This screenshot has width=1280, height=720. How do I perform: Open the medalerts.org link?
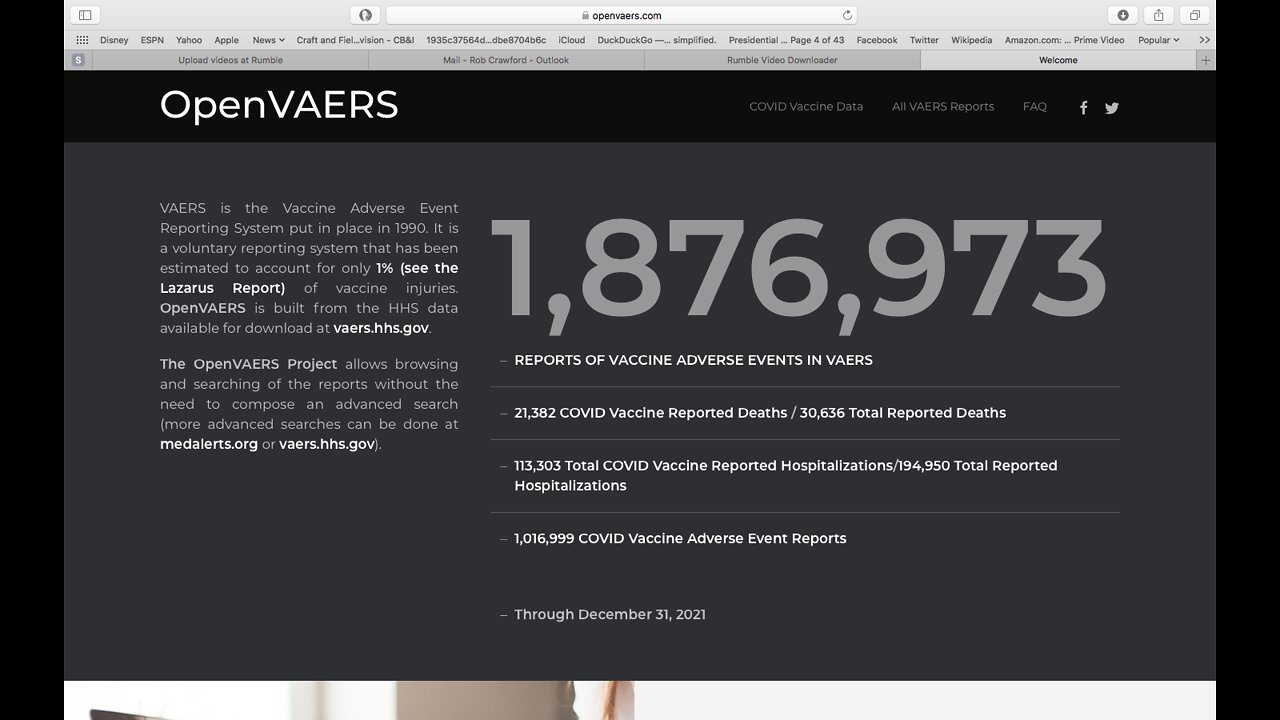click(209, 444)
